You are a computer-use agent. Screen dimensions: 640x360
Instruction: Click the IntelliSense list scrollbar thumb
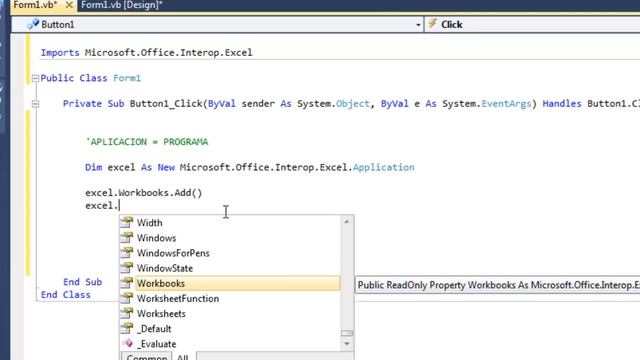(x=347, y=333)
